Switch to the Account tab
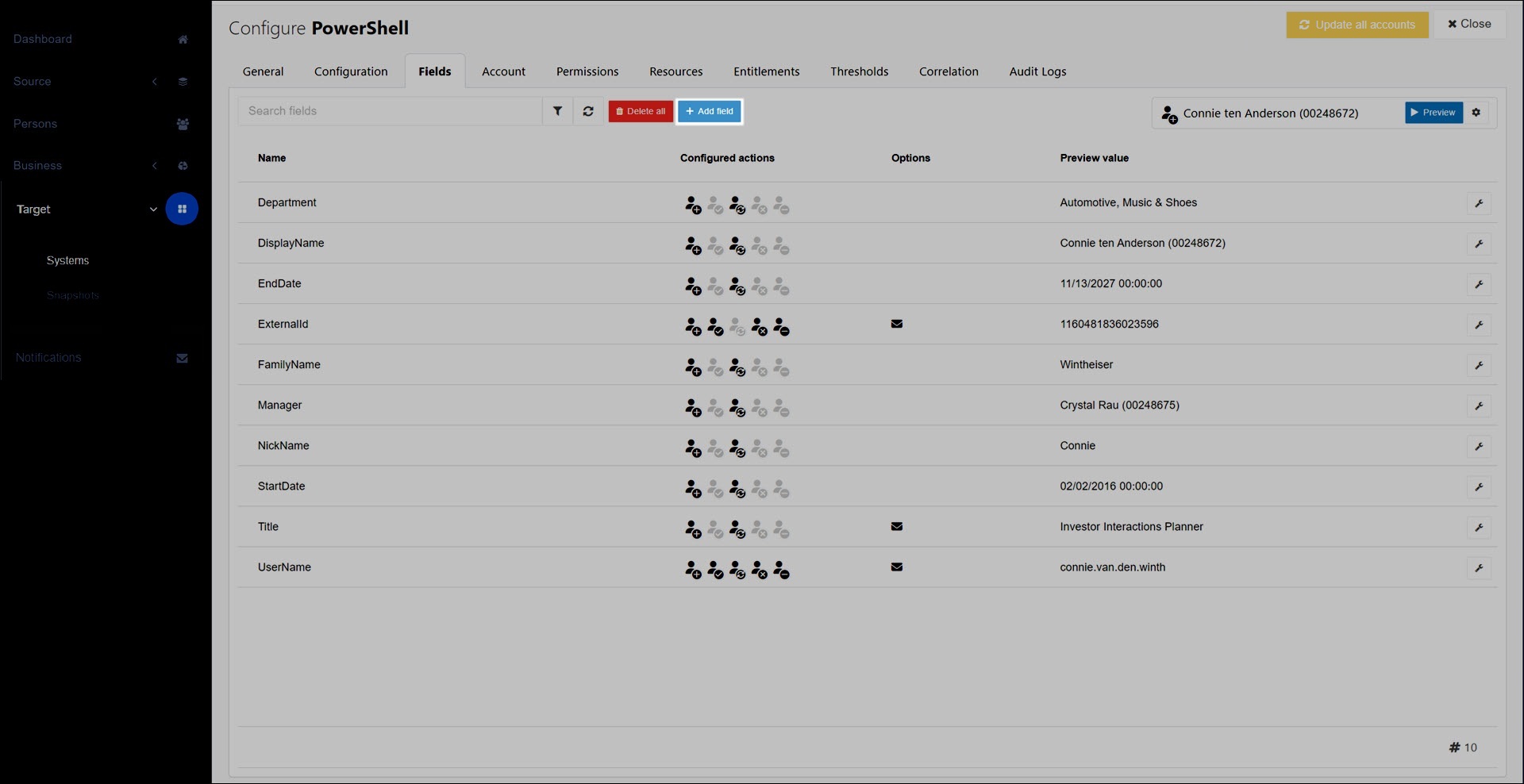 pyautogui.click(x=503, y=71)
